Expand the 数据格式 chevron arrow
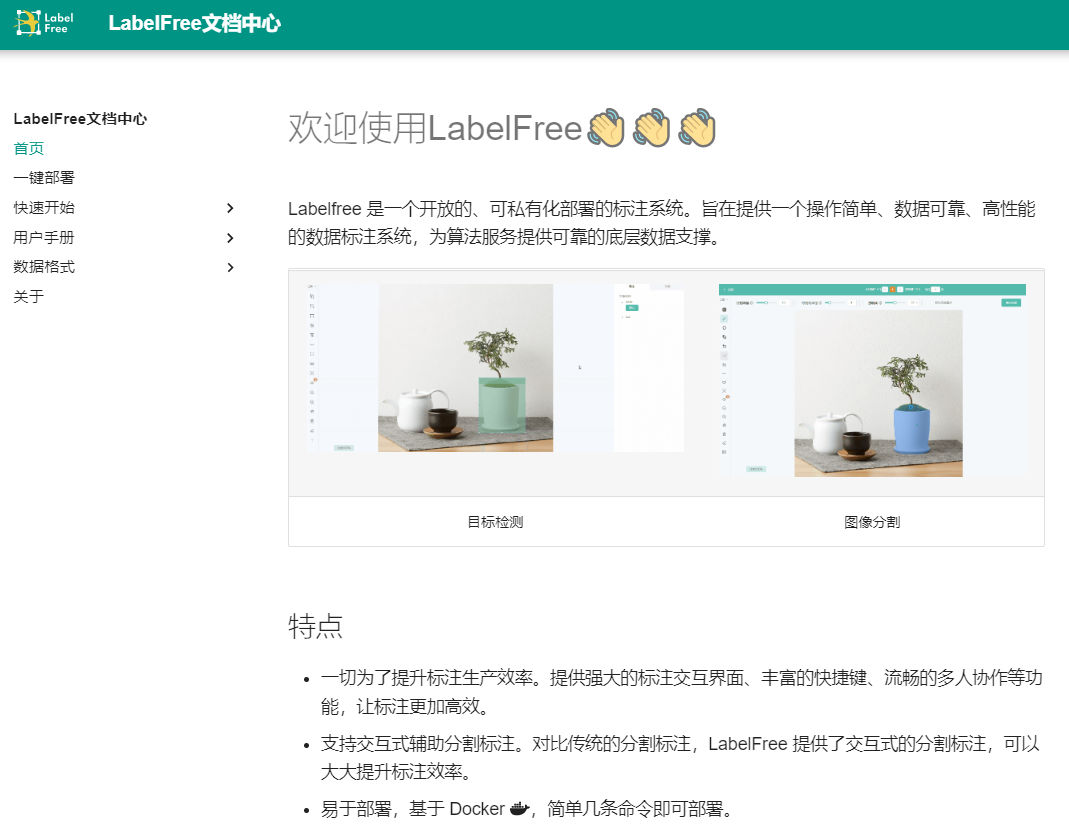This screenshot has height=824, width=1069. [x=230, y=267]
